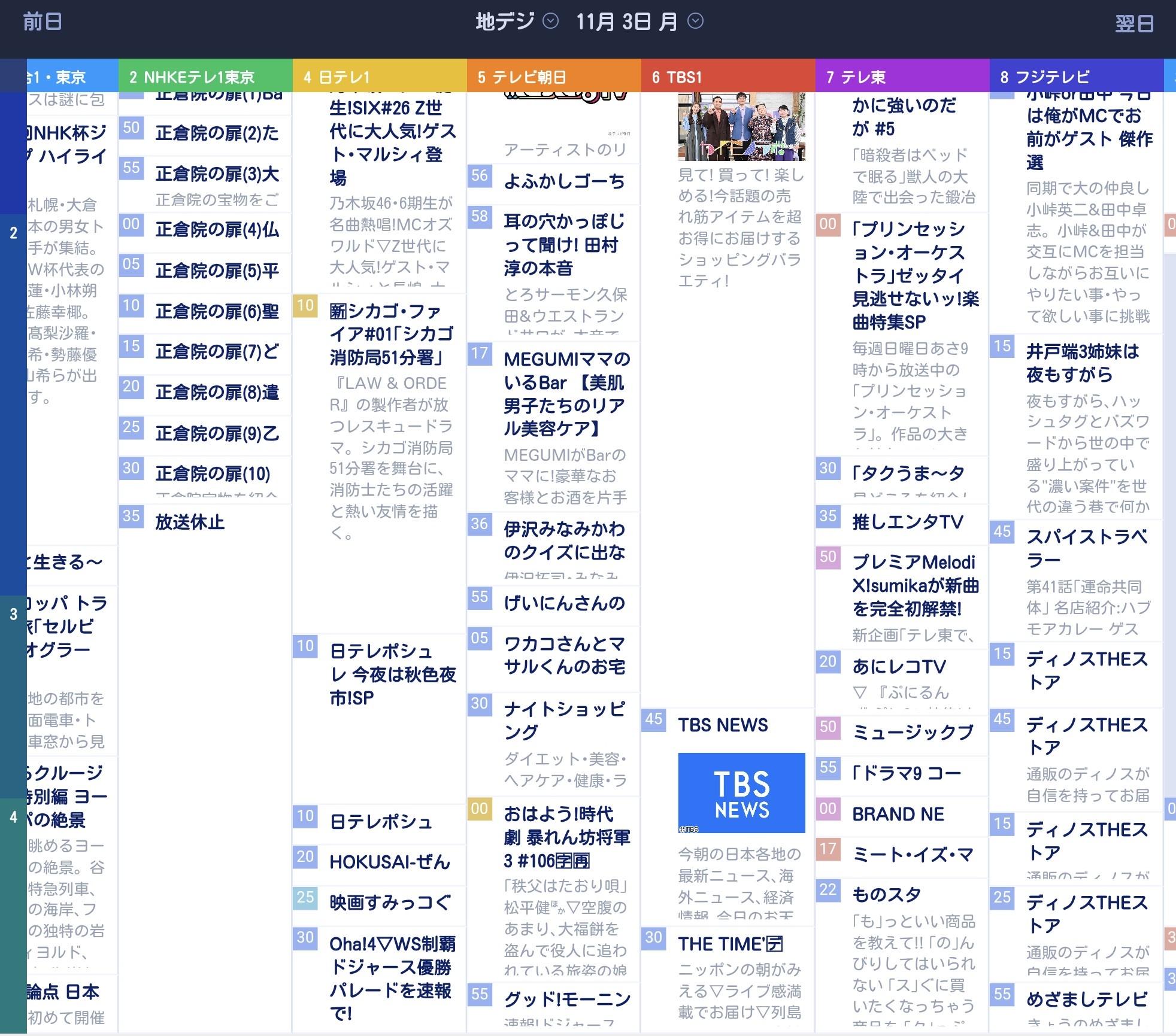Click the 17 badge for MEGUMIママのいるBar
Image resolution: width=1176 pixels, height=1036 pixels.
coord(480,353)
